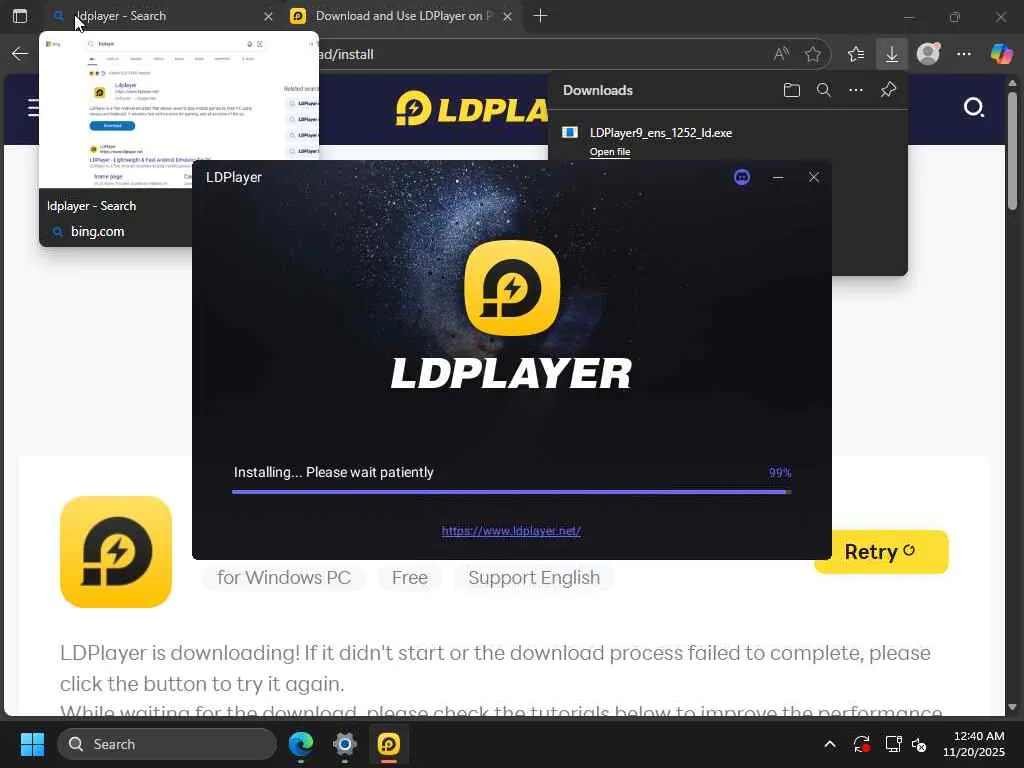This screenshot has height=768, width=1024.
Task: Click the LDPlayer installer taskbar icon
Action: coord(389,744)
